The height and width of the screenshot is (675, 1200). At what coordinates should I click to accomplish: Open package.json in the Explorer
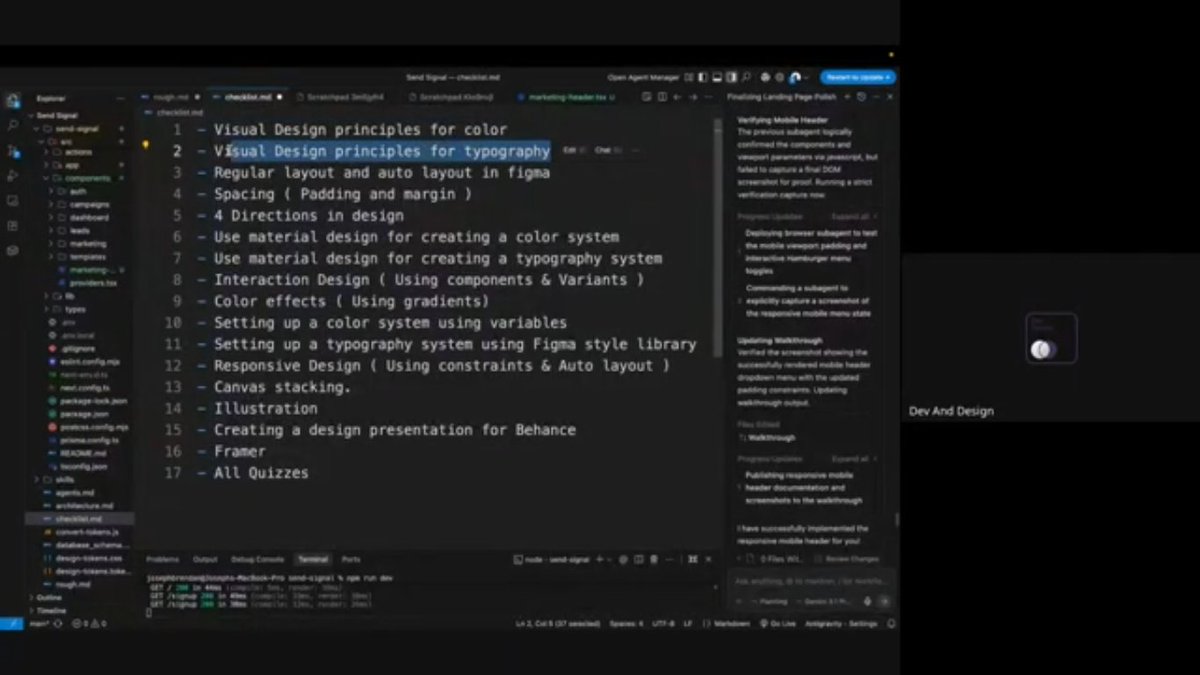78,413
